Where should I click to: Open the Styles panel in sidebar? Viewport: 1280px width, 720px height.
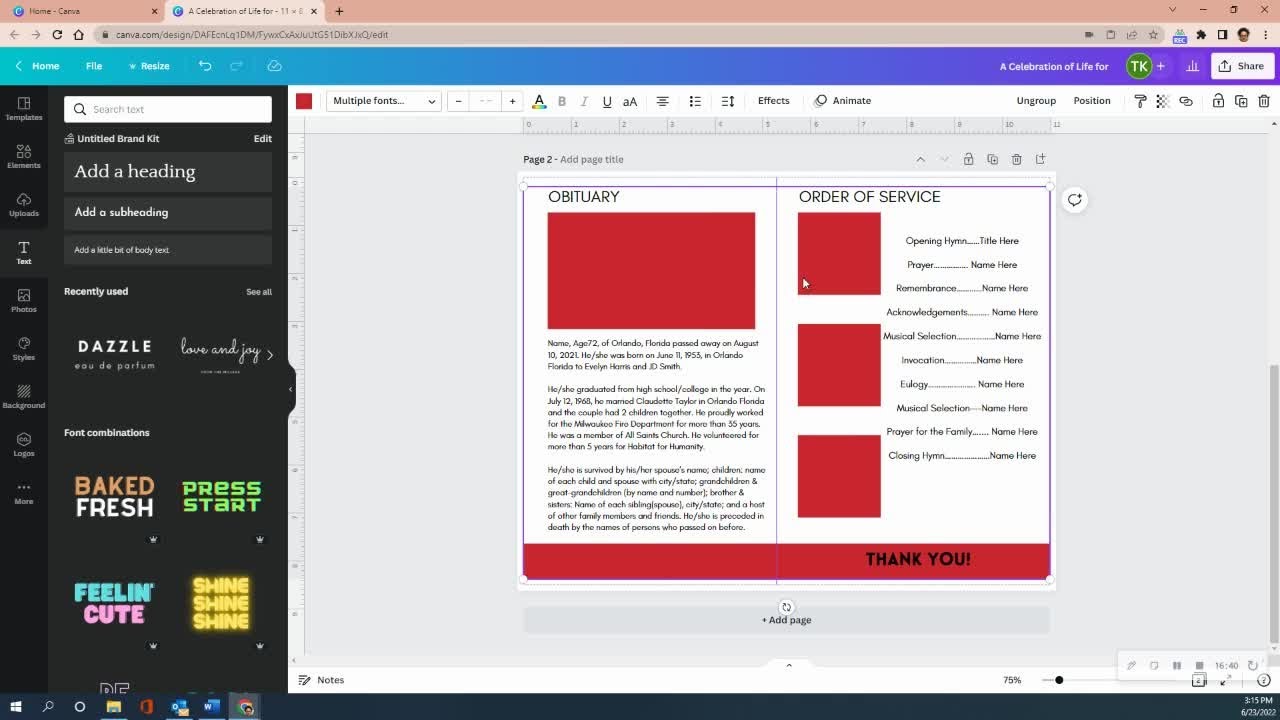click(x=24, y=348)
